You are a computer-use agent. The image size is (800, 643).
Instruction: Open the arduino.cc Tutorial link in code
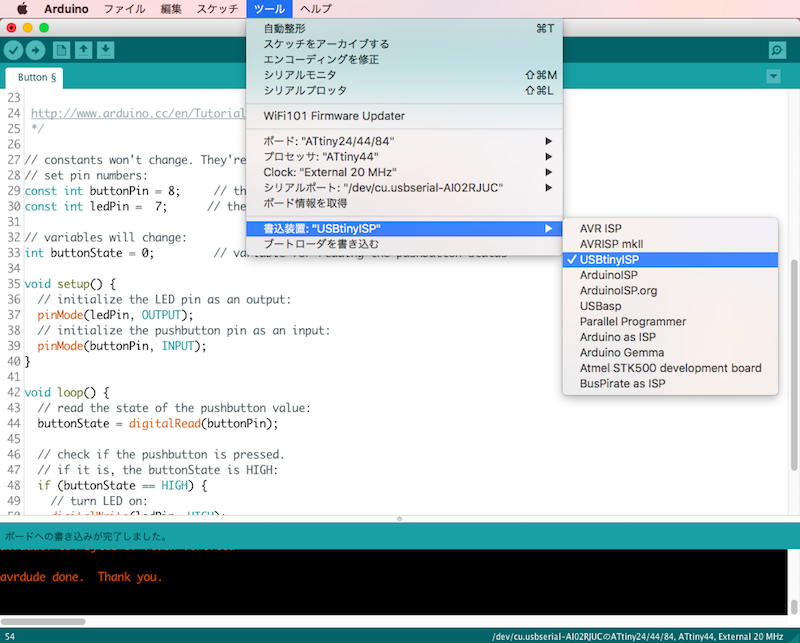coord(138,113)
